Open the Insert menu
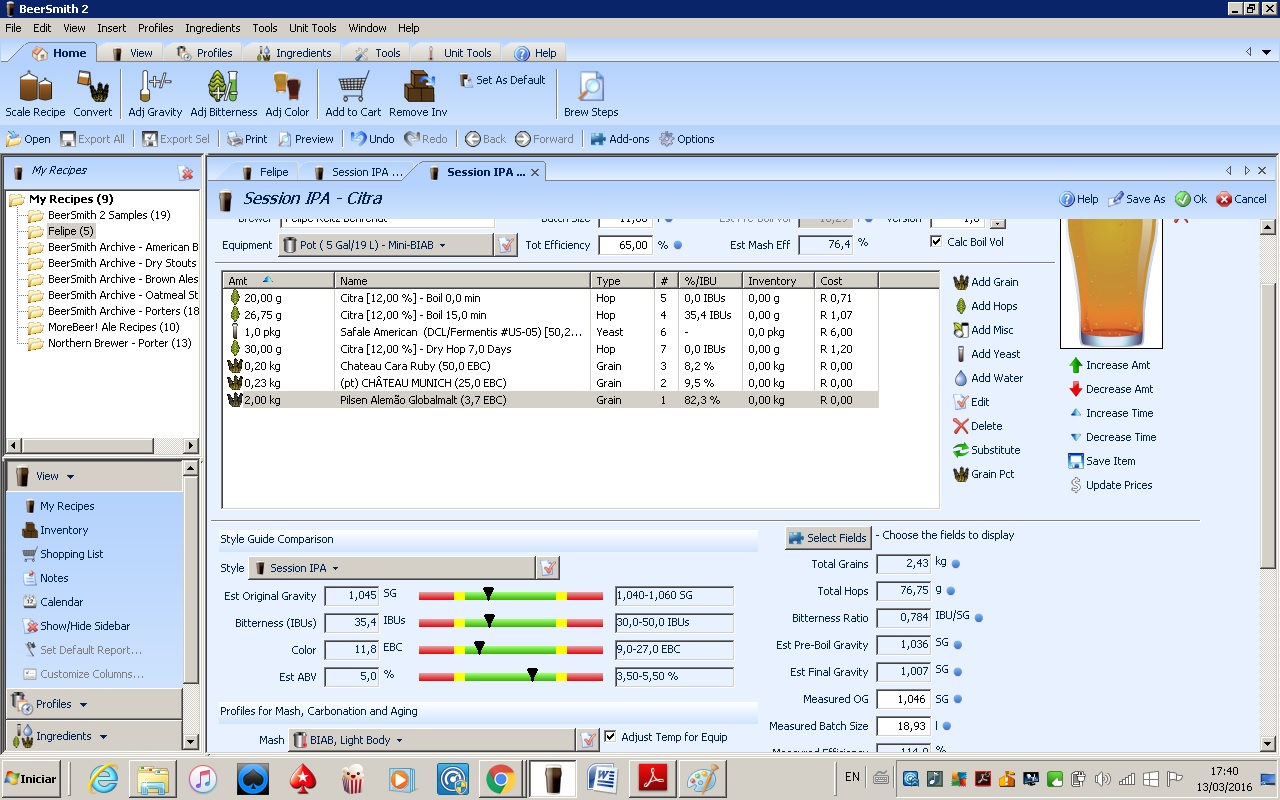Screen dimensions: 1280x800 pos(111,28)
